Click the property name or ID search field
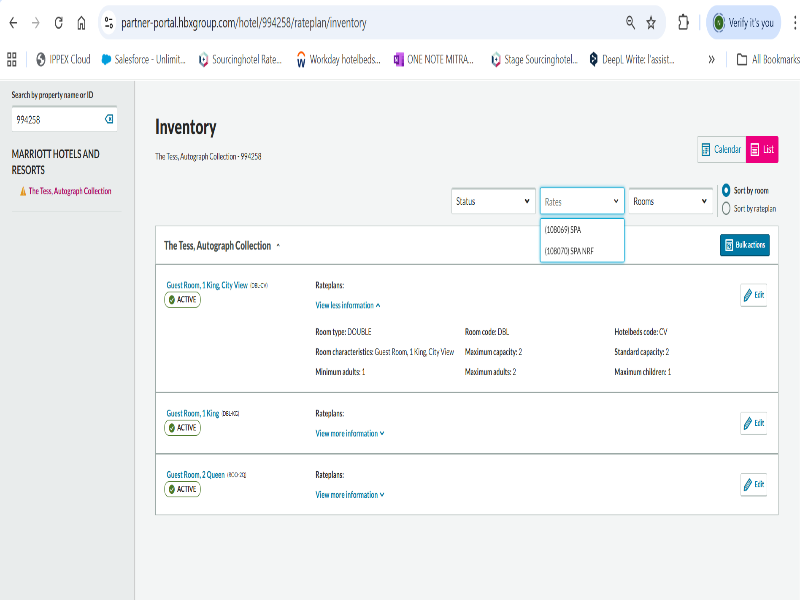 coord(58,119)
